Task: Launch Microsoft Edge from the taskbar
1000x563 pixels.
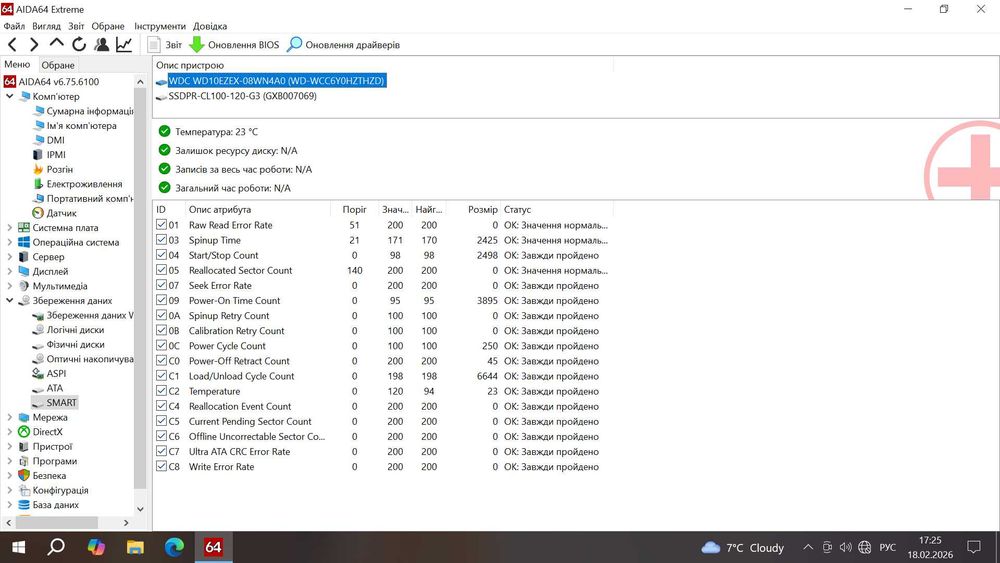Action: (174, 547)
